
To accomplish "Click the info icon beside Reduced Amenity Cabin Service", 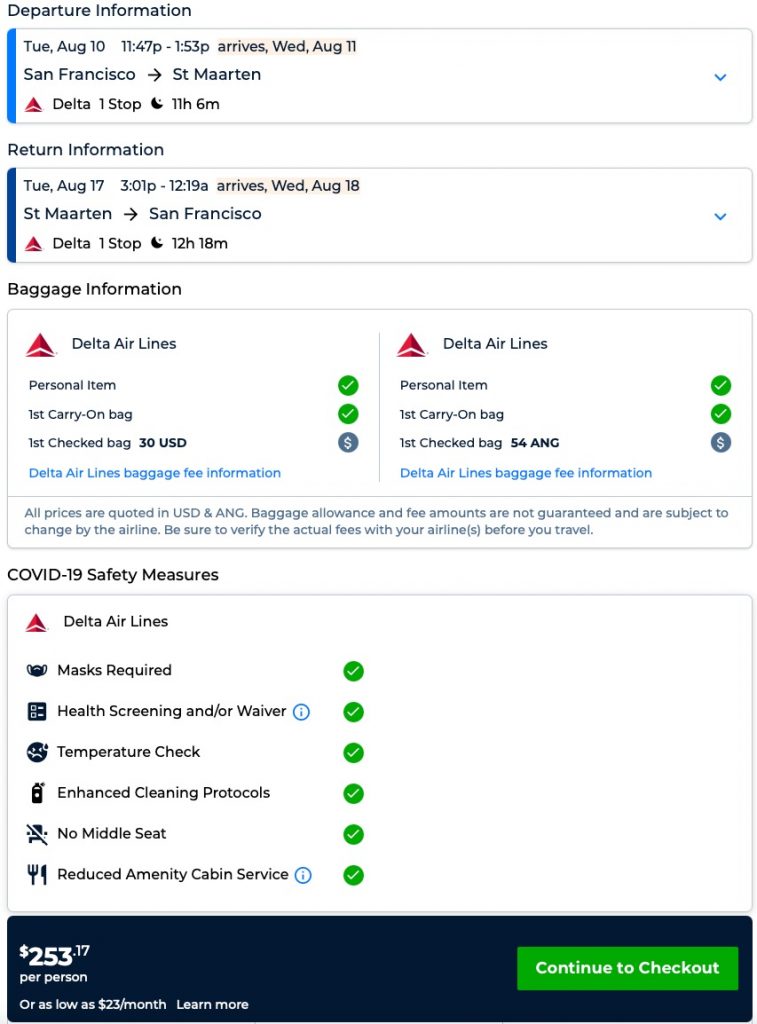I will [x=302, y=875].
